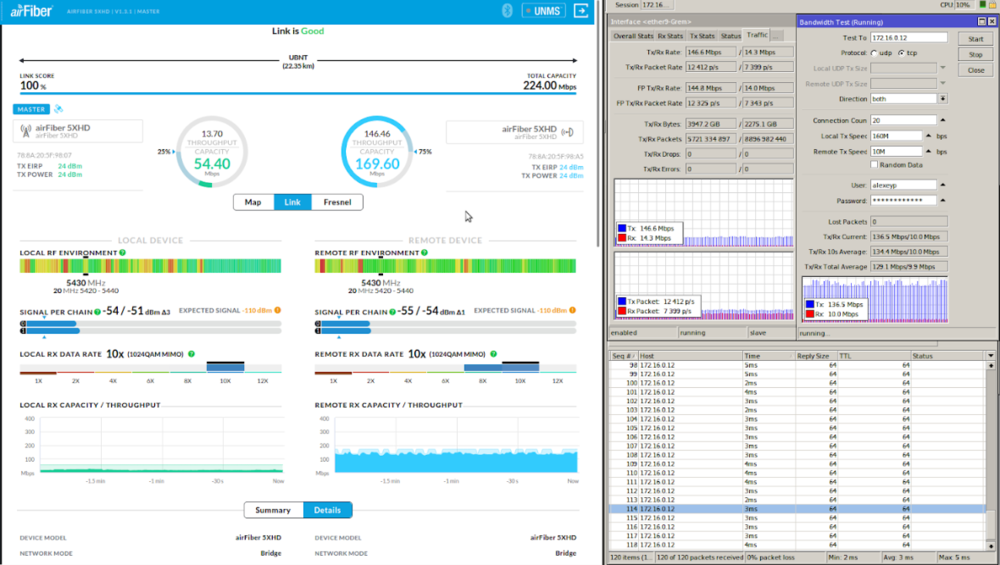Click the Local RF Environment spectrum color bar
Screen dimensions: 1000x565
(150, 266)
